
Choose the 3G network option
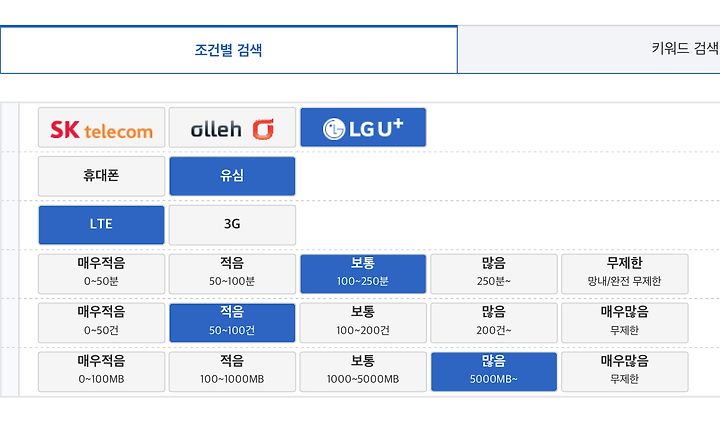[232, 225]
